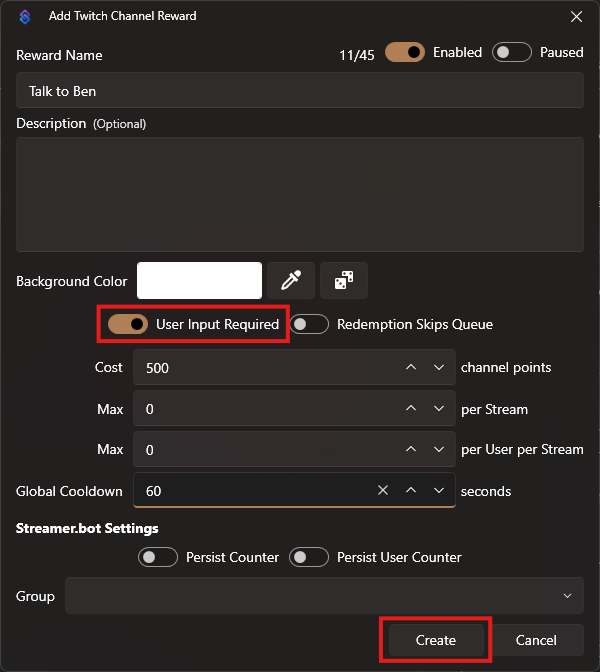Toggle the Enabled switch off
Viewport: 600px width, 672px height.
pyautogui.click(x=405, y=52)
